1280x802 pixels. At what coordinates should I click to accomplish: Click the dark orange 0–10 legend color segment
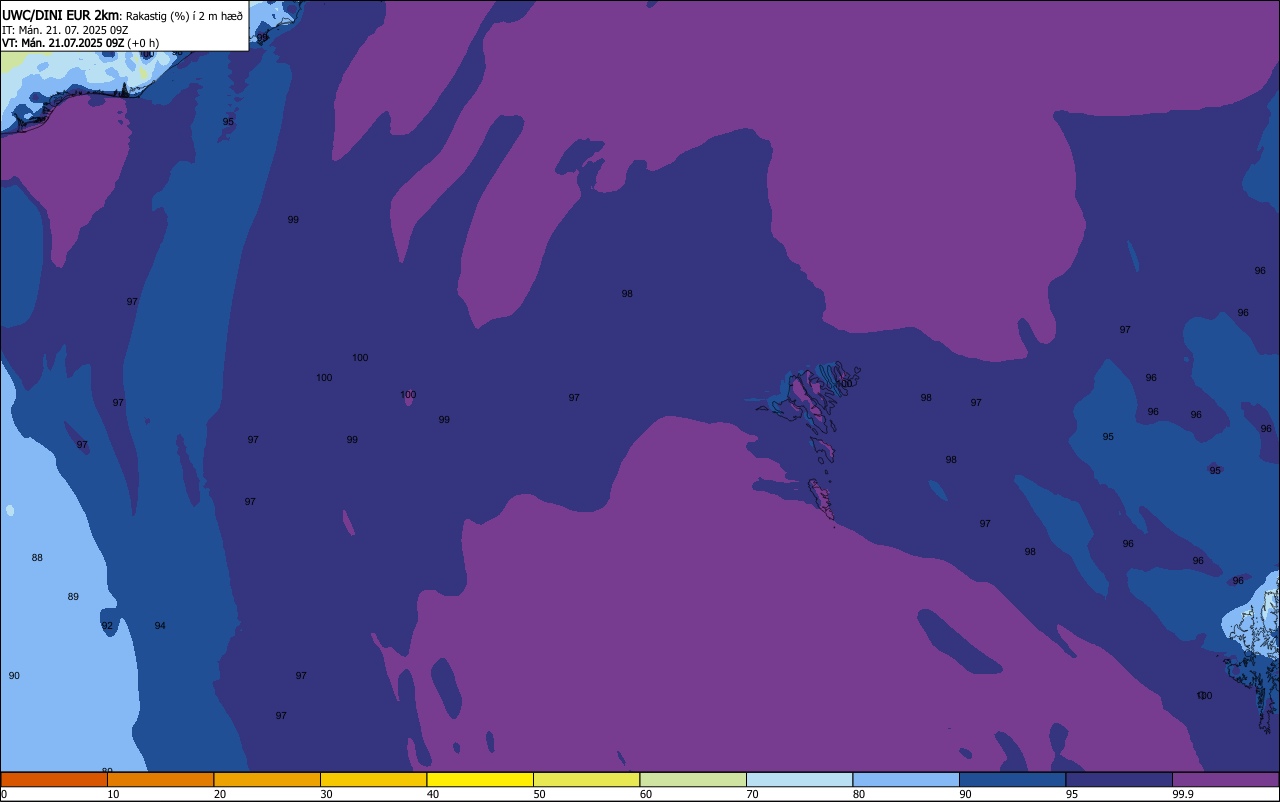54,779
